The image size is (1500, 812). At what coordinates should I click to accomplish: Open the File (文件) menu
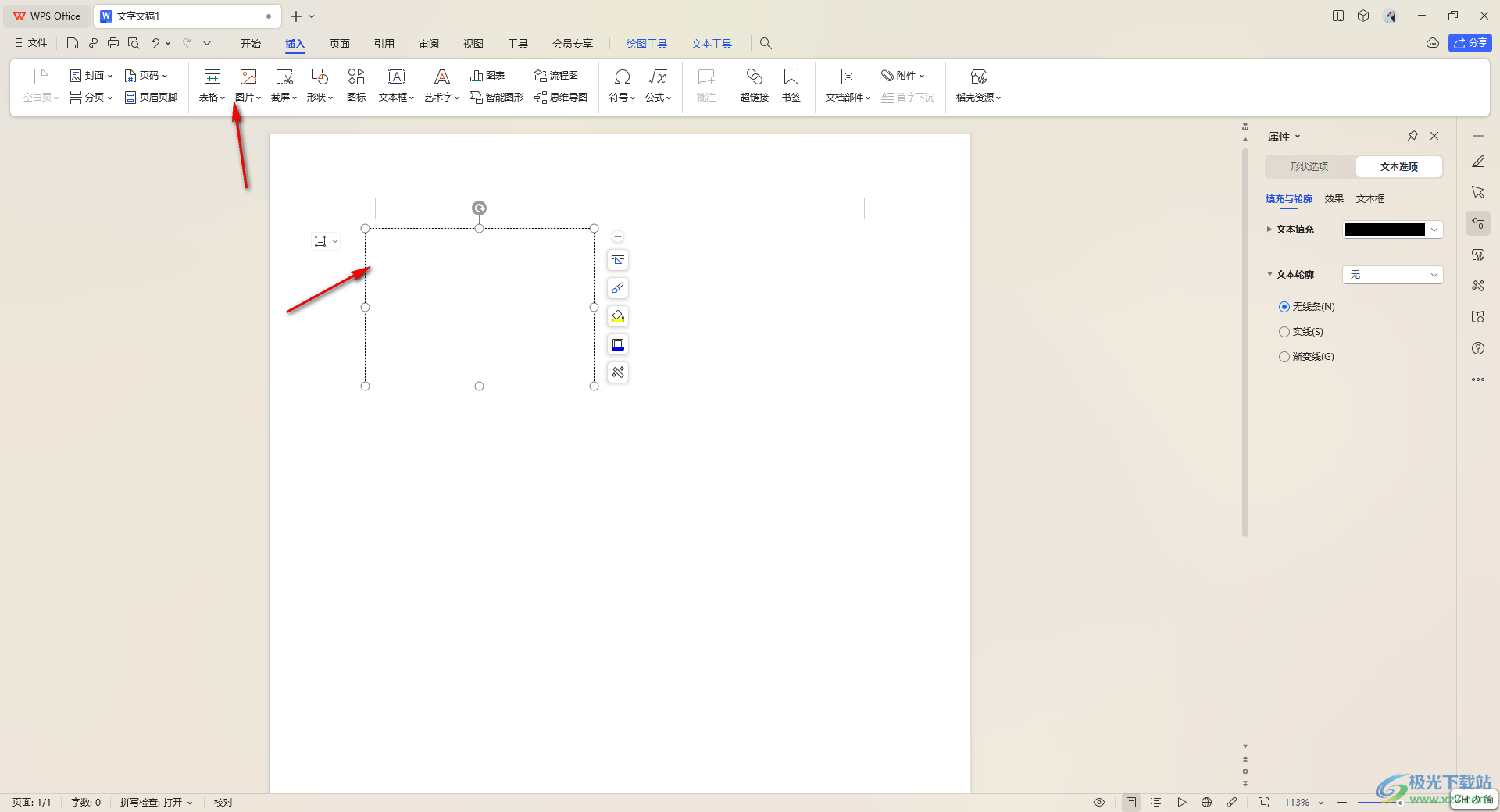pos(31,43)
